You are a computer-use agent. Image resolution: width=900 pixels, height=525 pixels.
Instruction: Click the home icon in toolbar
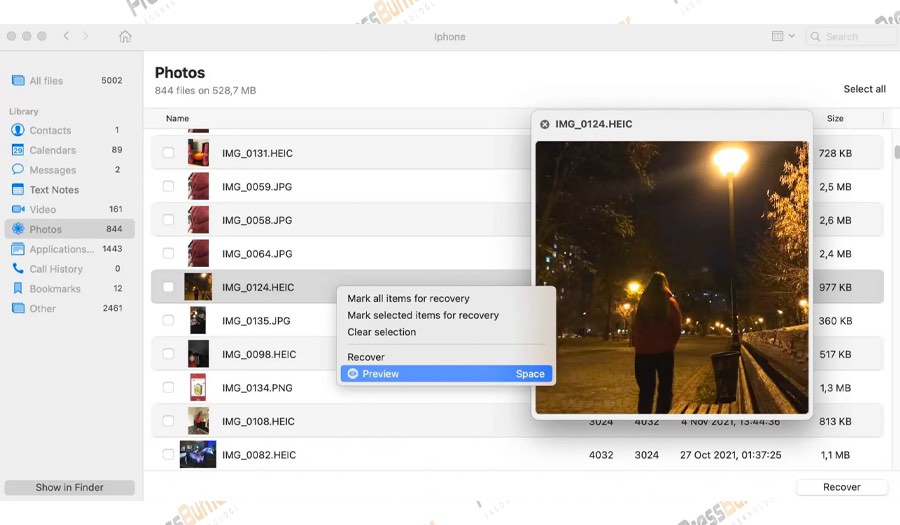(x=125, y=37)
